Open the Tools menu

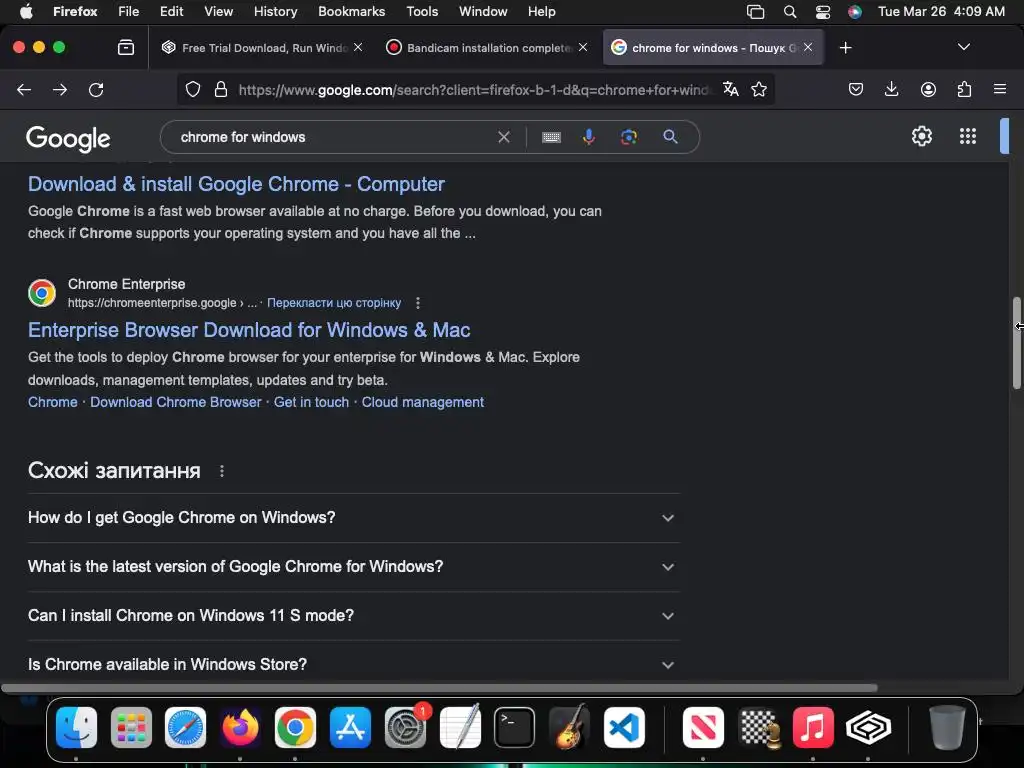pyautogui.click(x=422, y=12)
